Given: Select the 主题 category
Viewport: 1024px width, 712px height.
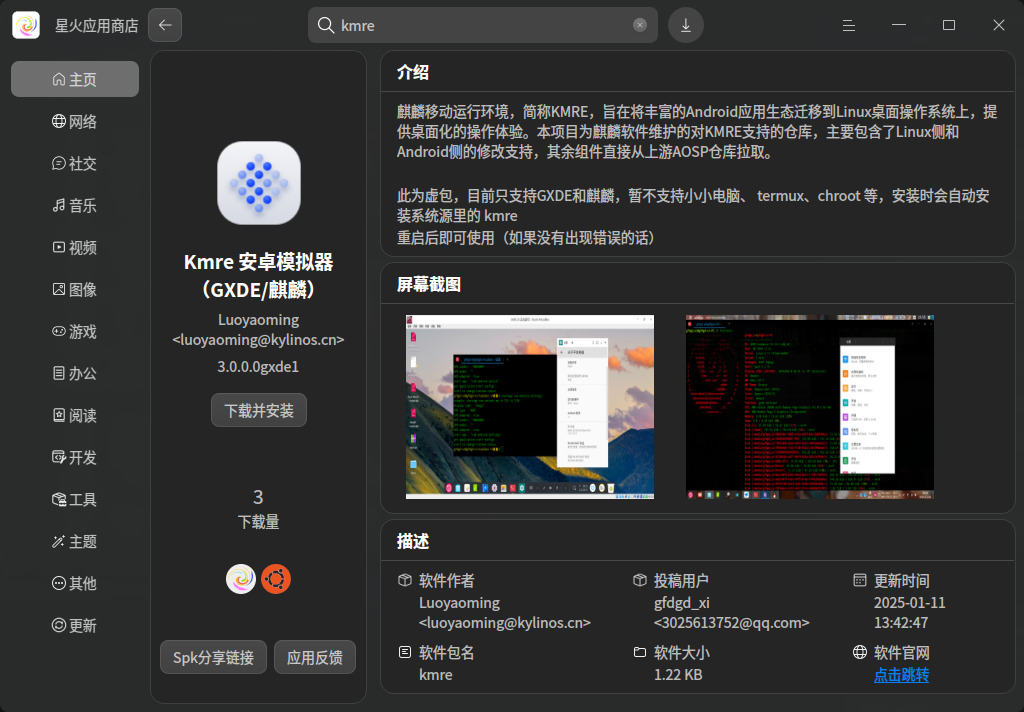Looking at the screenshot, I should (74, 541).
